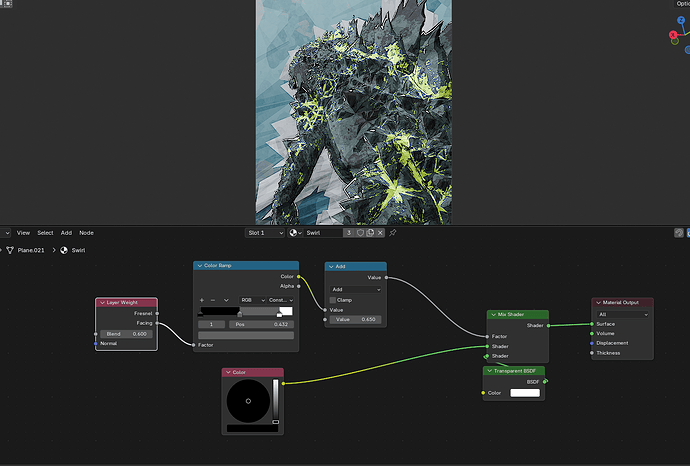The width and height of the screenshot is (690, 466).
Task: Open the Add operation dropdown in math node
Action: [356, 290]
